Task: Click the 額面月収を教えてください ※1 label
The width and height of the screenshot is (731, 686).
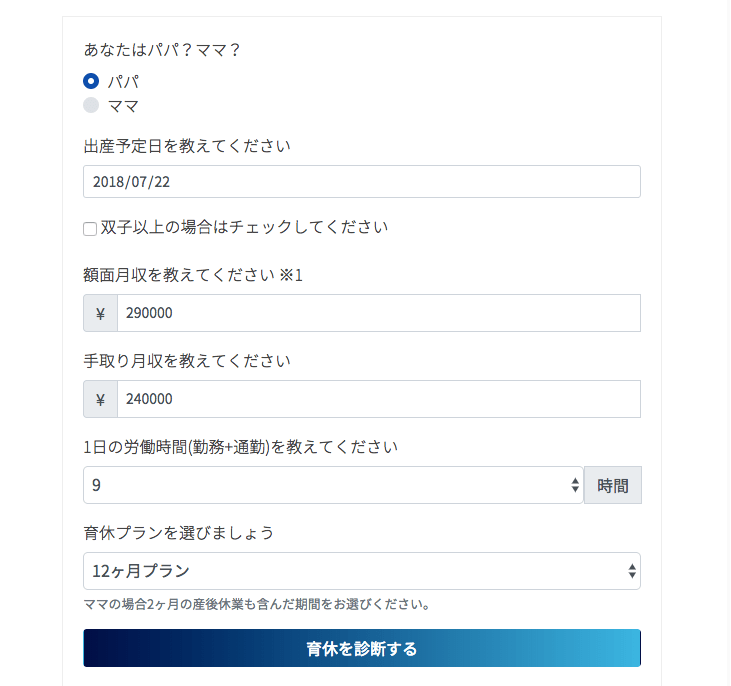Action: [193, 274]
